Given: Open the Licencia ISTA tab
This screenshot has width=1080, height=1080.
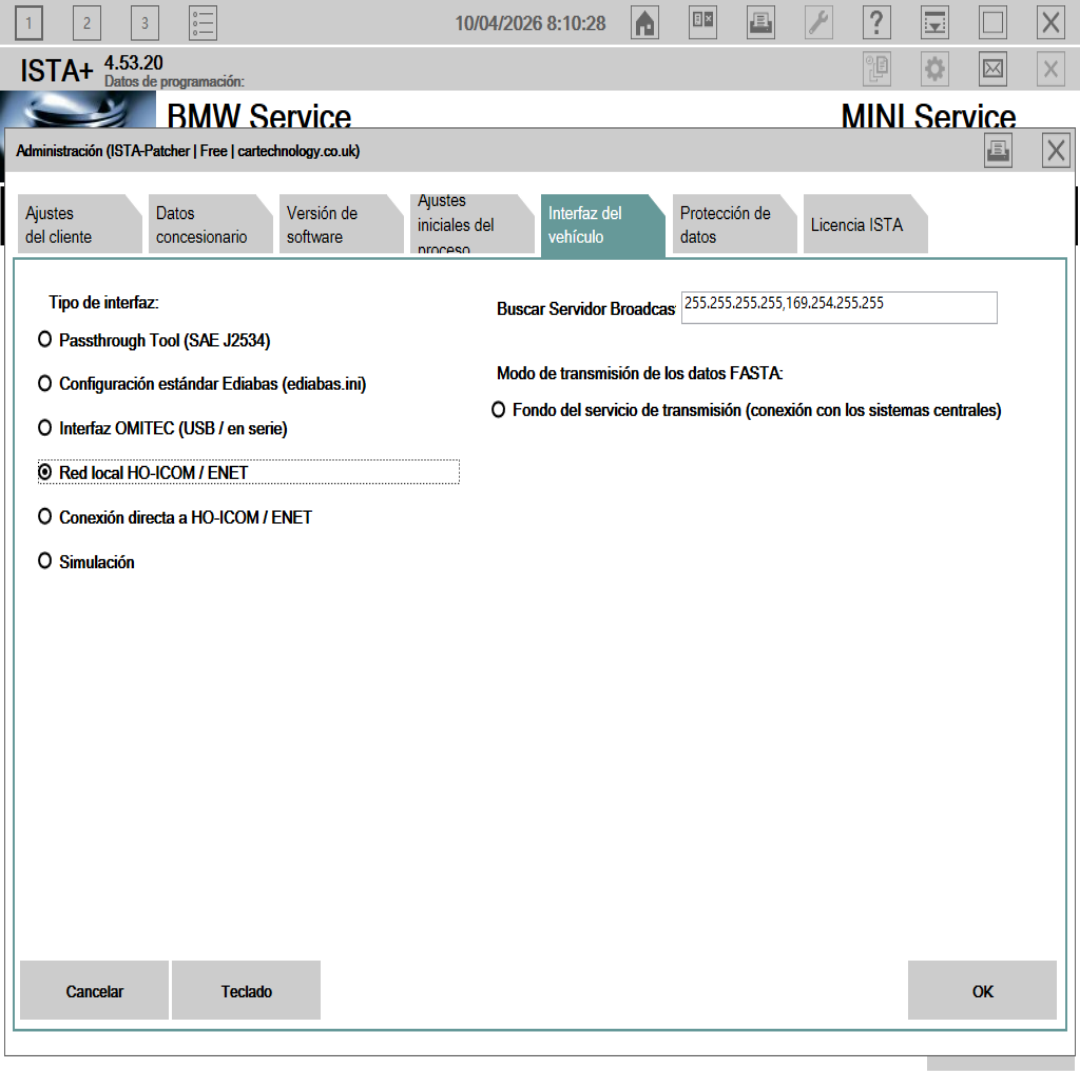Looking at the screenshot, I should [864, 225].
